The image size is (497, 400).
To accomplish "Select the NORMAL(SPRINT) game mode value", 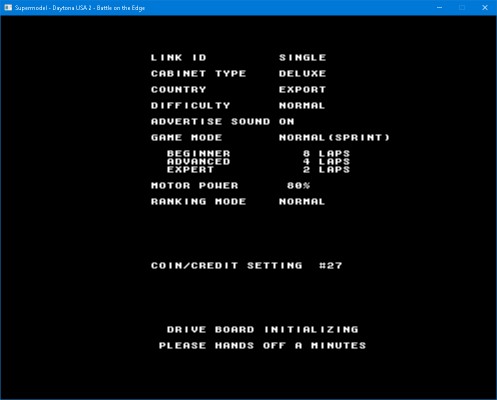I will (334, 138).
